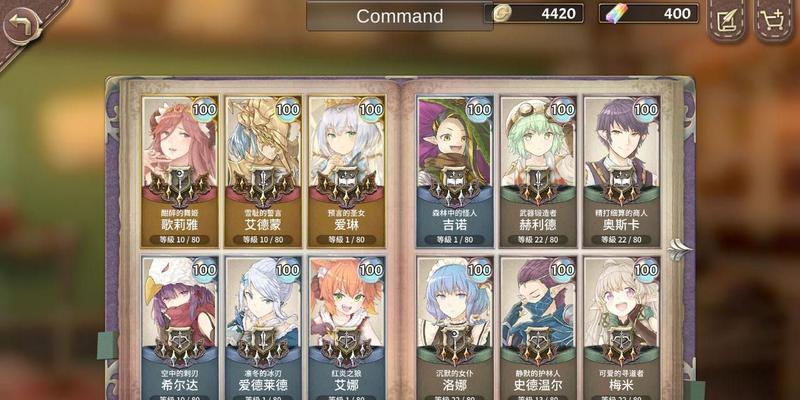Open the quest notes quill icon

click(x=726, y=18)
